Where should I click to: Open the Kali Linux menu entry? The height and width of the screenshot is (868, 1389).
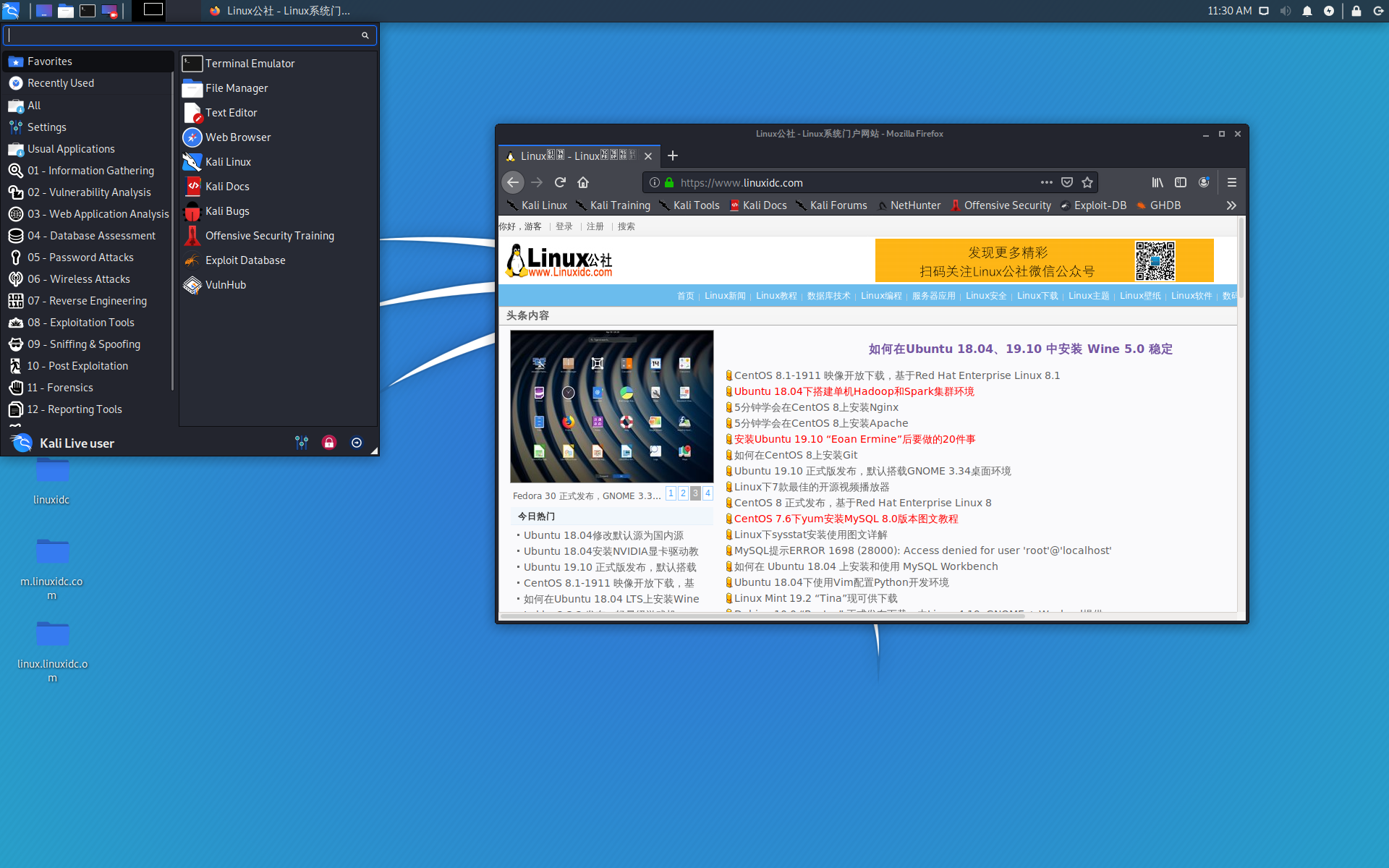279,162
